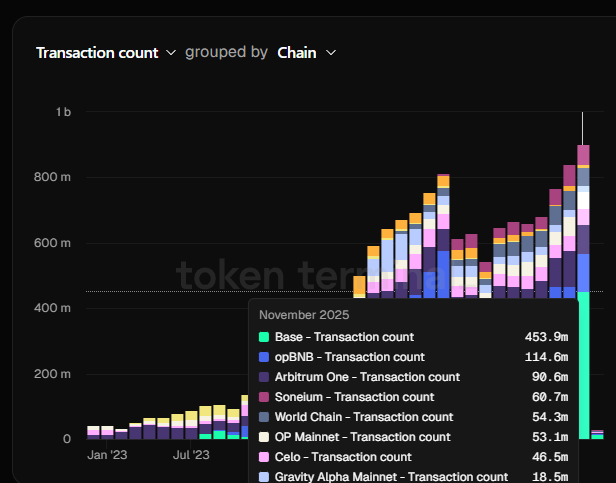The width and height of the screenshot is (616, 483).
Task: Click the pink Celo legend swatch
Action: 264,457
